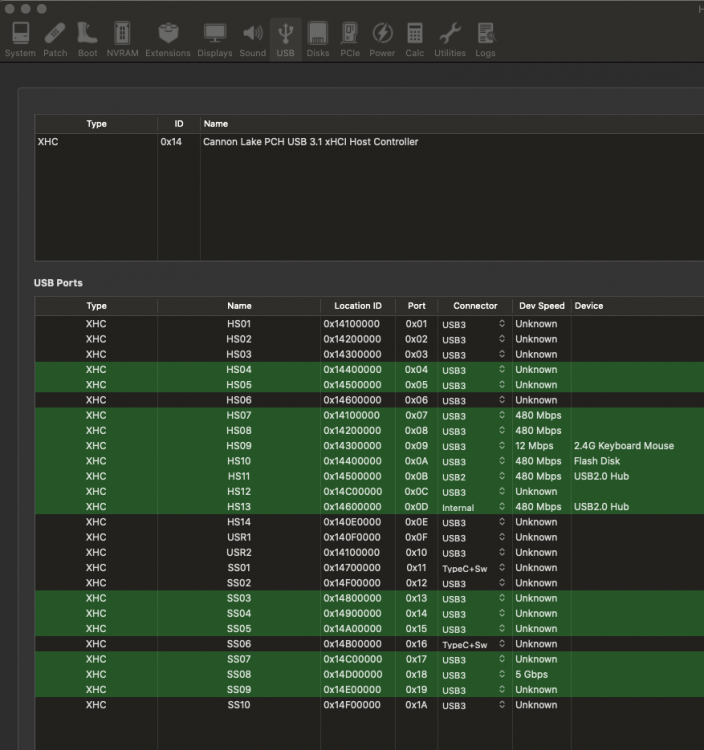
Task: Select the USB toolbar icon
Action: (286, 40)
